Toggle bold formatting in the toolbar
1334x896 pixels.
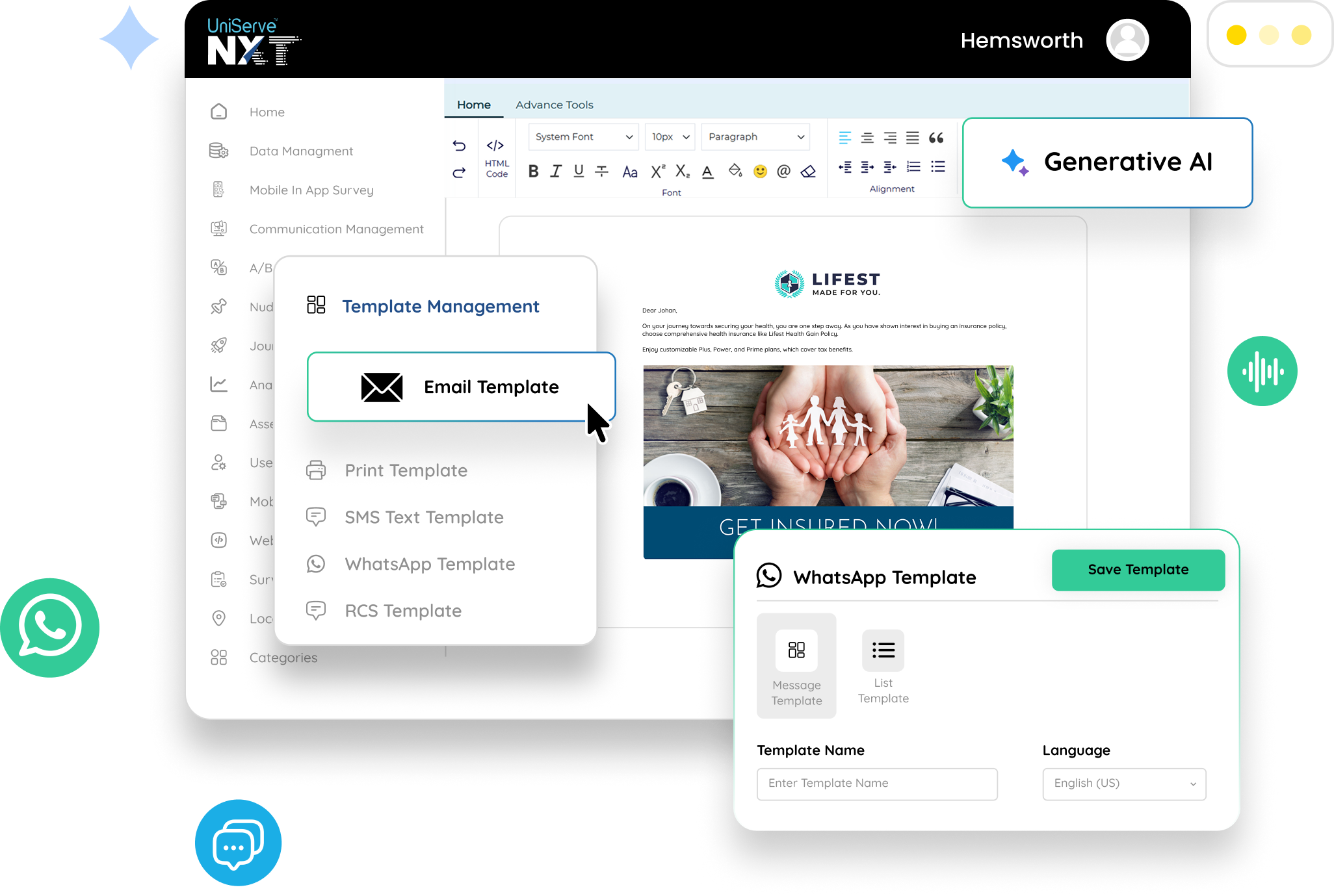tap(533, 172)
